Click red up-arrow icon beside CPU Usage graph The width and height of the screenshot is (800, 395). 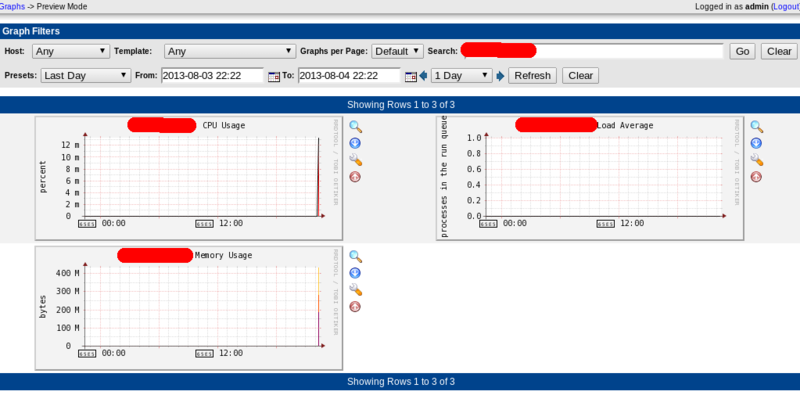(x=355, y=177)
